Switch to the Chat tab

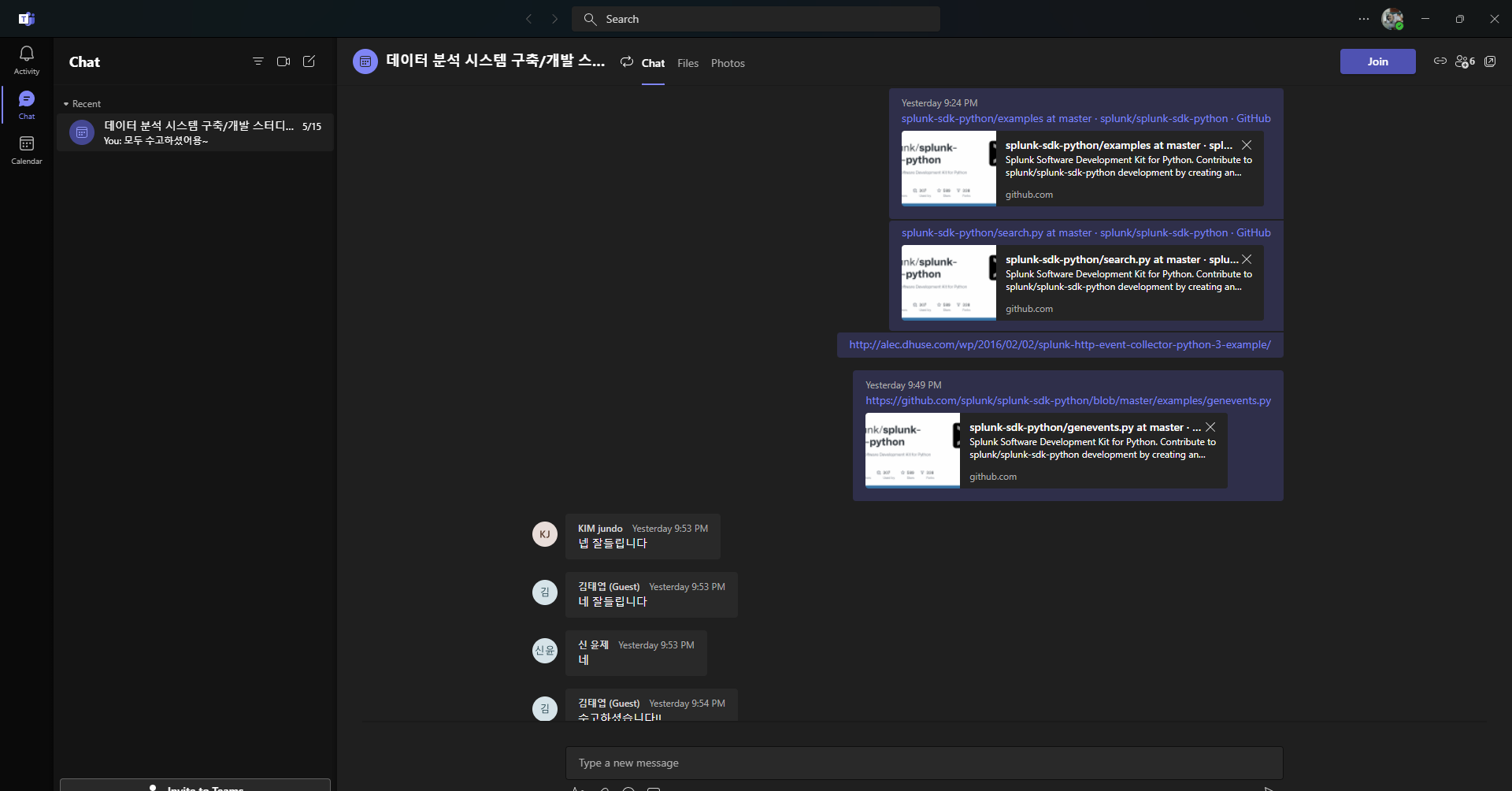(653, 63)
